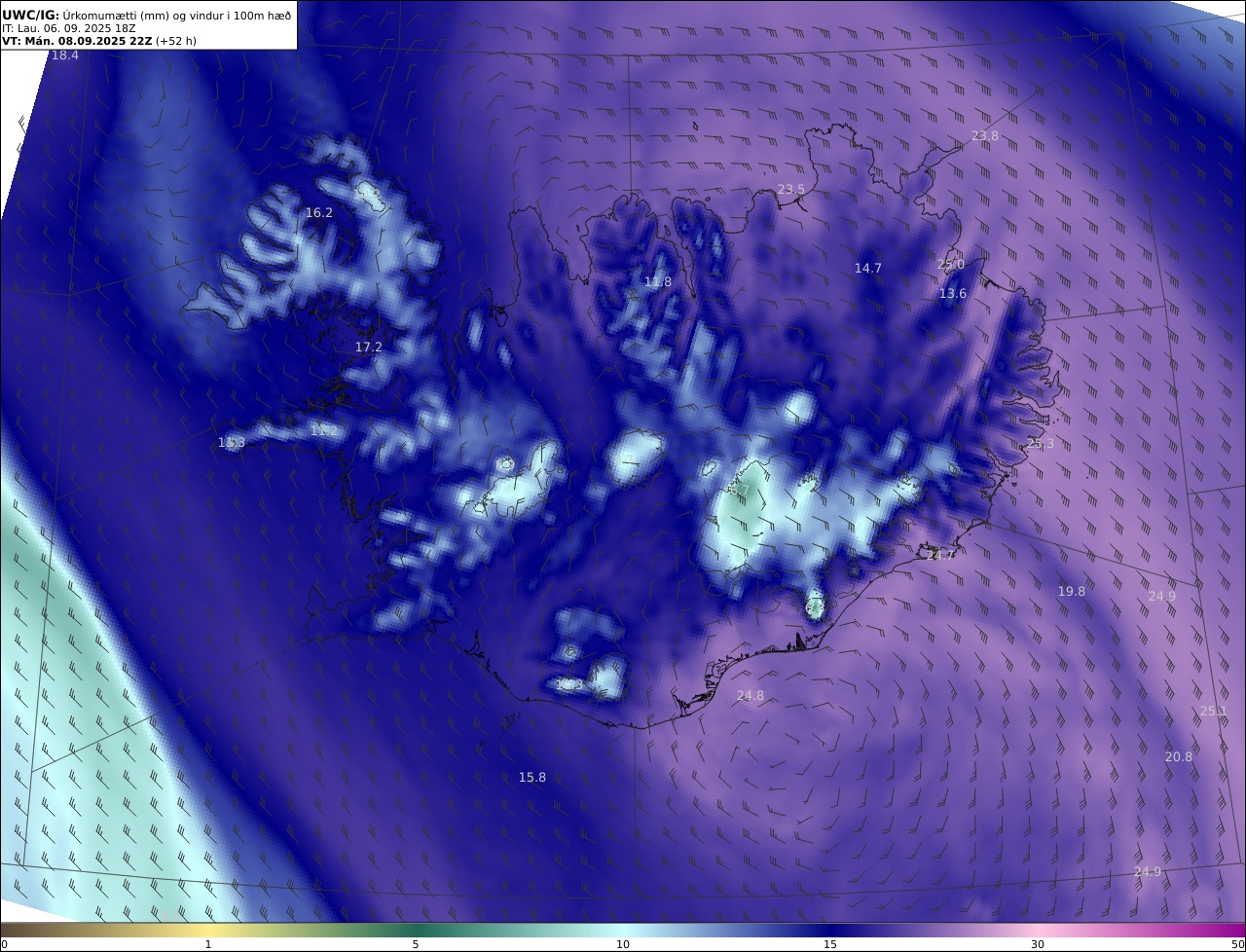The width and height of the screenshot is (1246, 952).
Task: Click the dark green colour scale segment above 5
Action: 416,930
